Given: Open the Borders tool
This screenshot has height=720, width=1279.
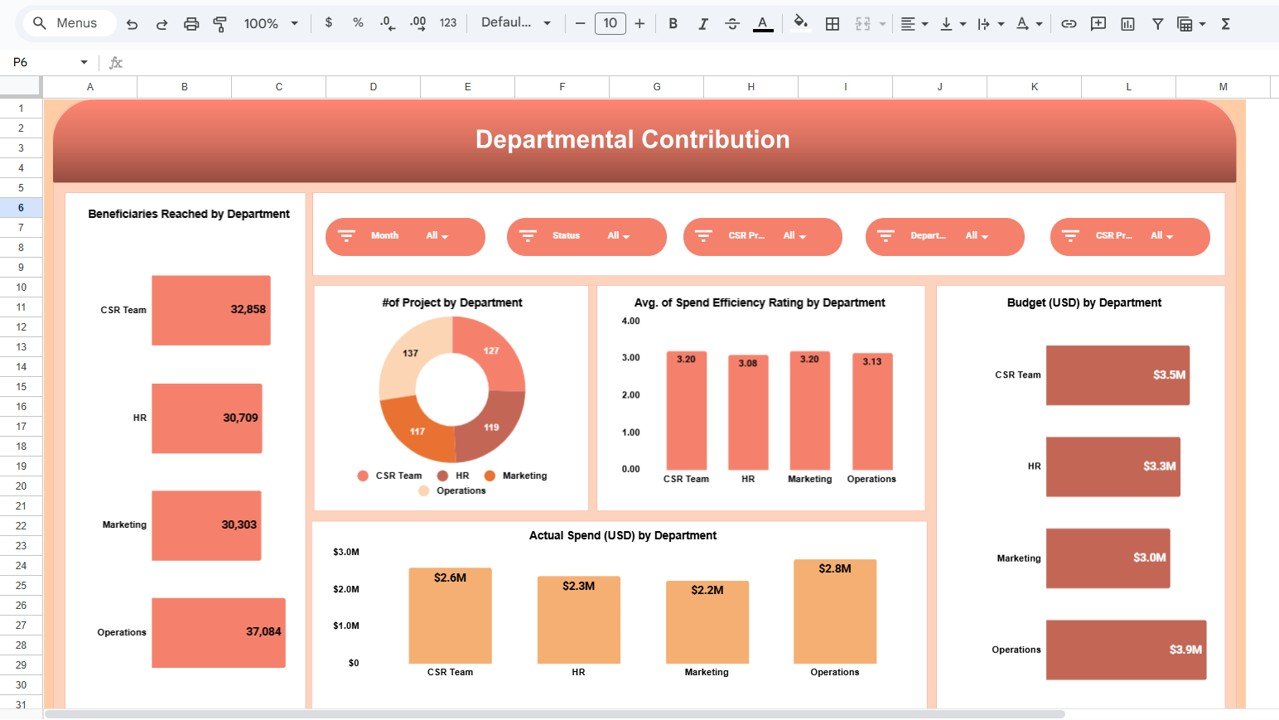Looking at the screenshot, I should 832,23.
